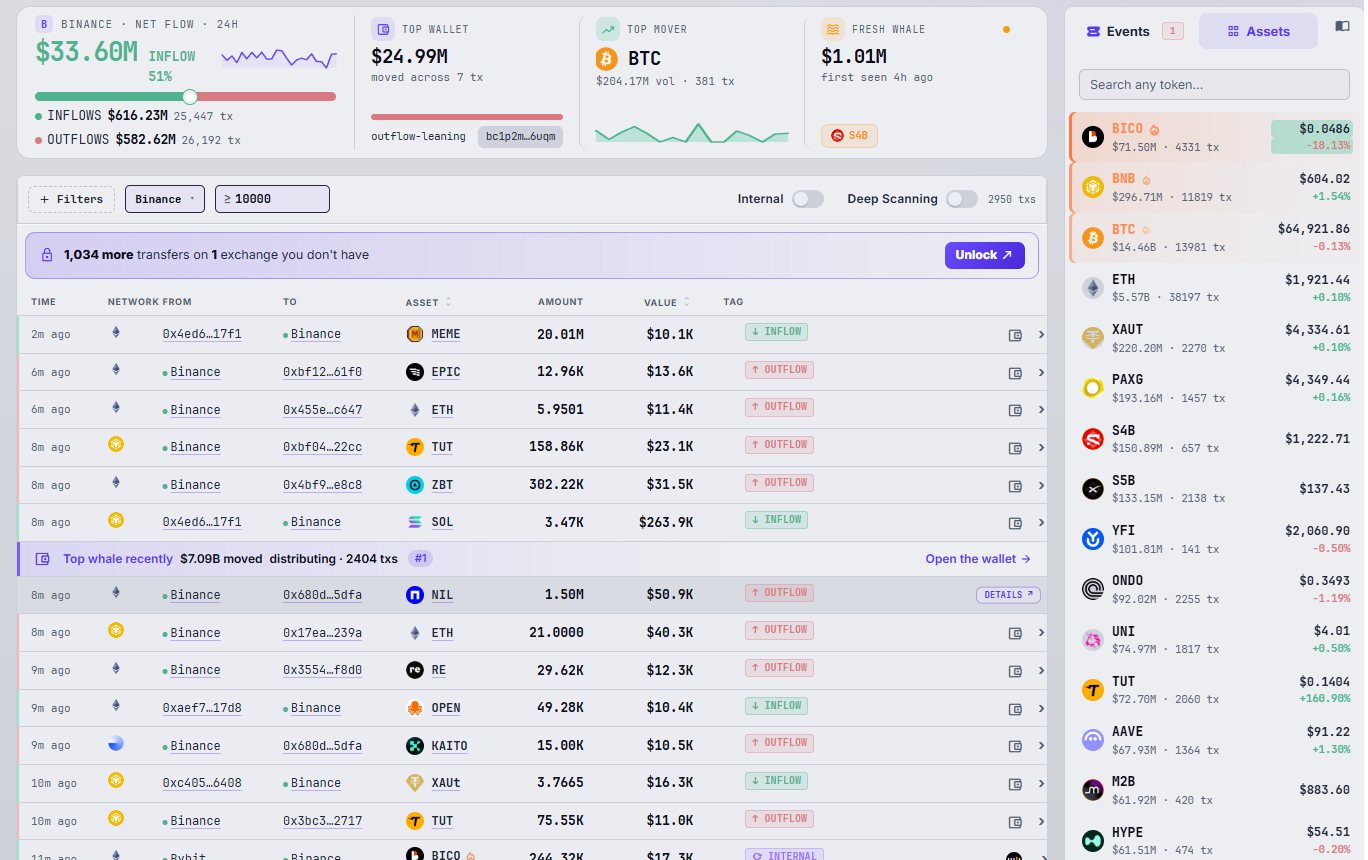This screenshot has width=1368, height=860.
Task: Click the AAVE token icon
Action: click(1093, 740)
